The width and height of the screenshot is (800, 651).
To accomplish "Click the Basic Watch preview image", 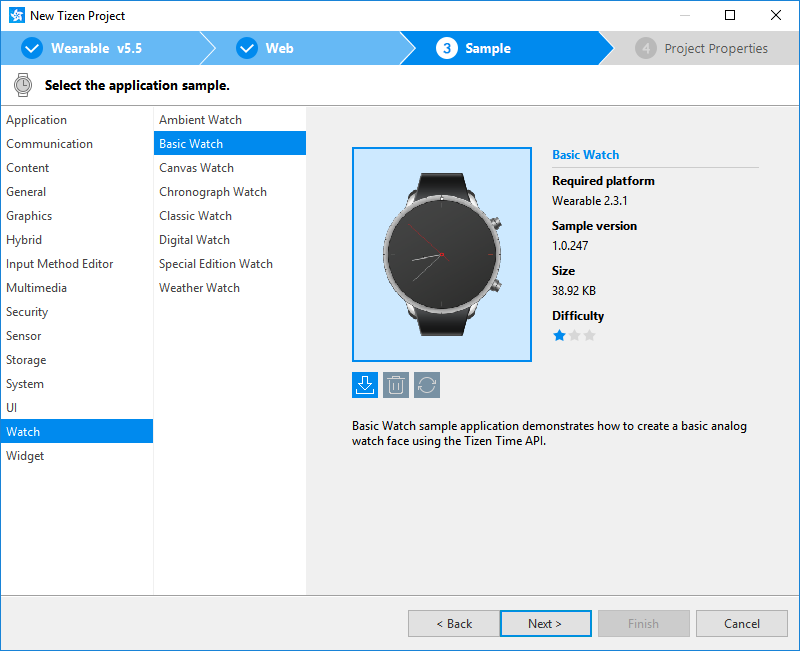I will click(x=441, y=254).
